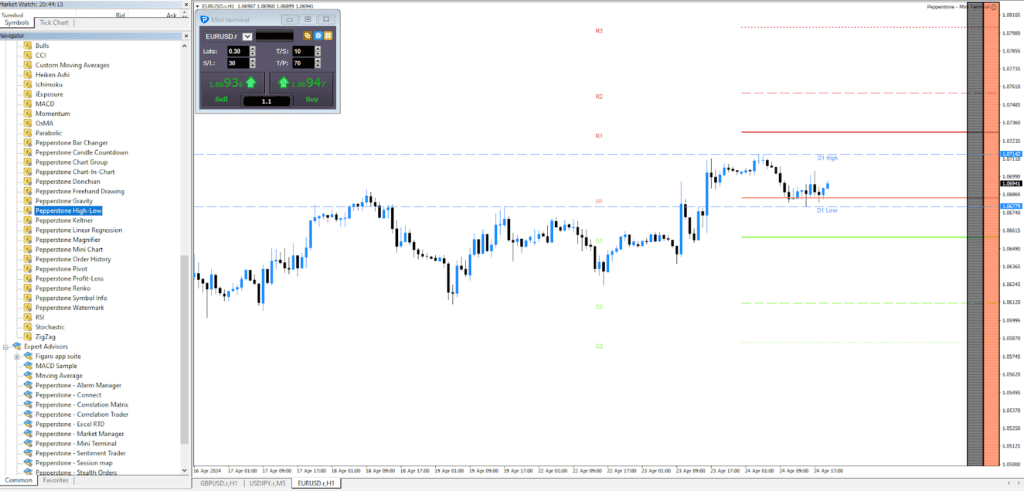
Task: Click the Pepperstone - Sentiment Trader icon
Action: (28, 453)
